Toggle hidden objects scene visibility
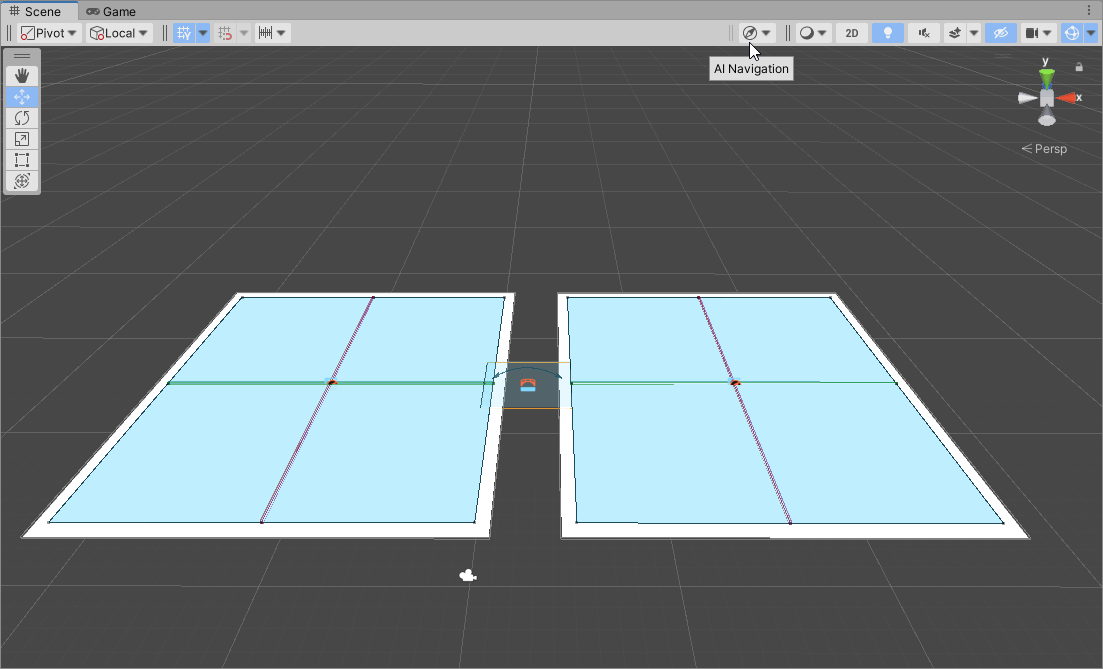The width and height of the screenshot is (1103, 669). (x=999, y=33)
